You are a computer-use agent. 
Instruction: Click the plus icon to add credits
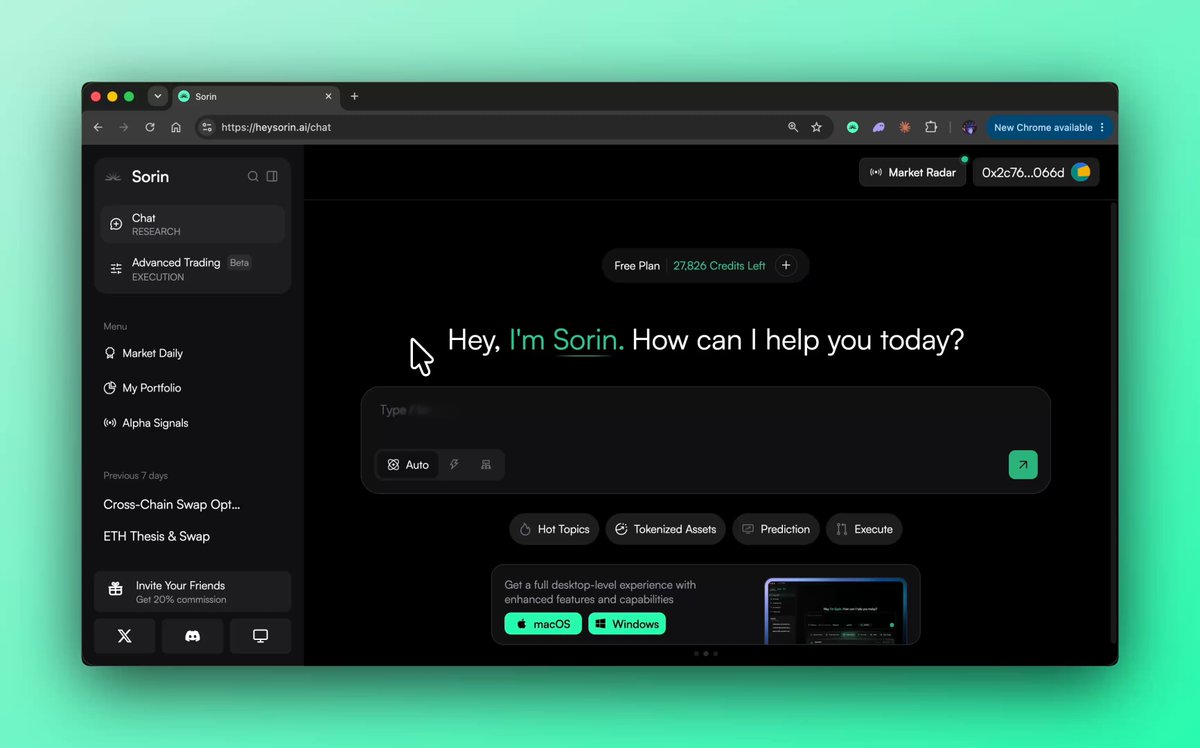click(786, 266)
